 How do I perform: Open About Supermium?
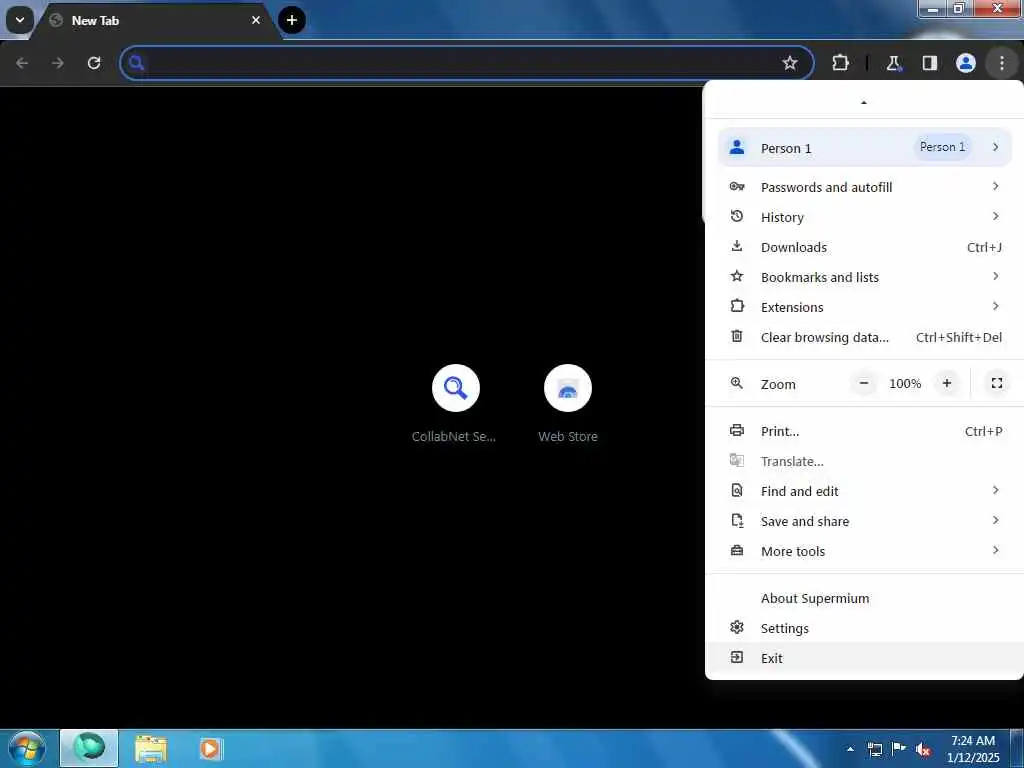click(864, 598)
